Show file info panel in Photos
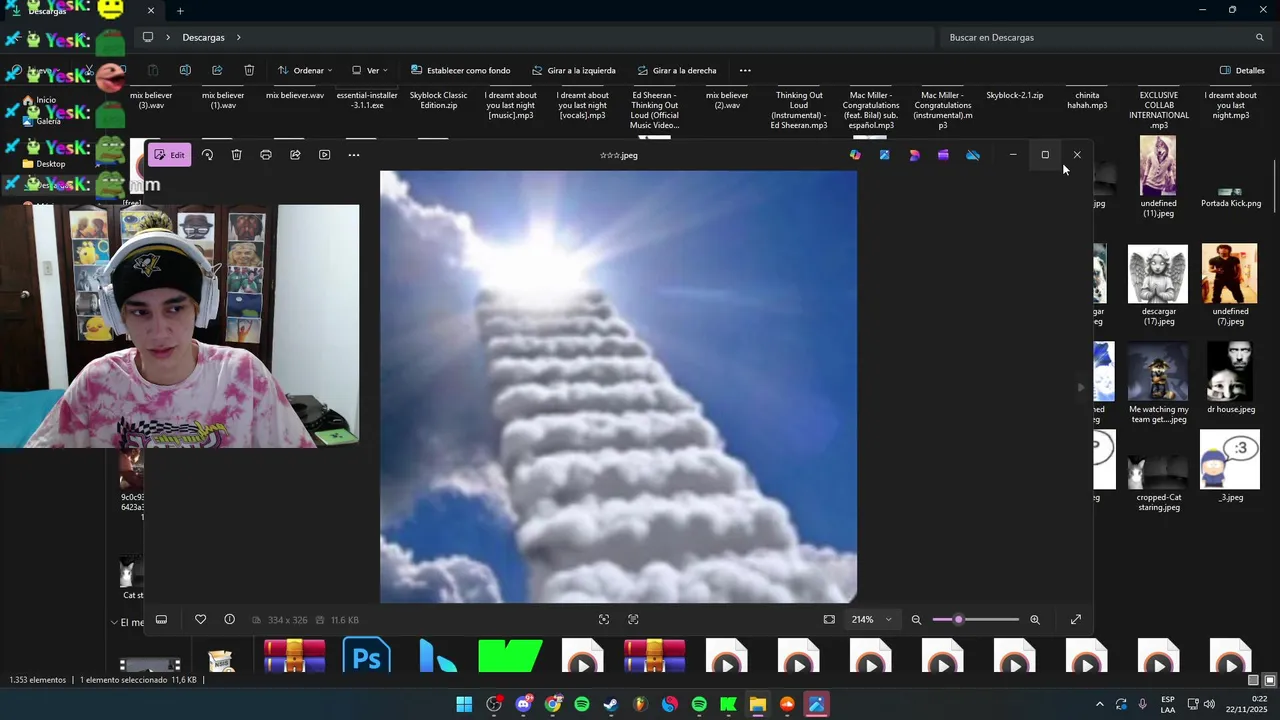The image size is (1280, 720). [229, 619]
